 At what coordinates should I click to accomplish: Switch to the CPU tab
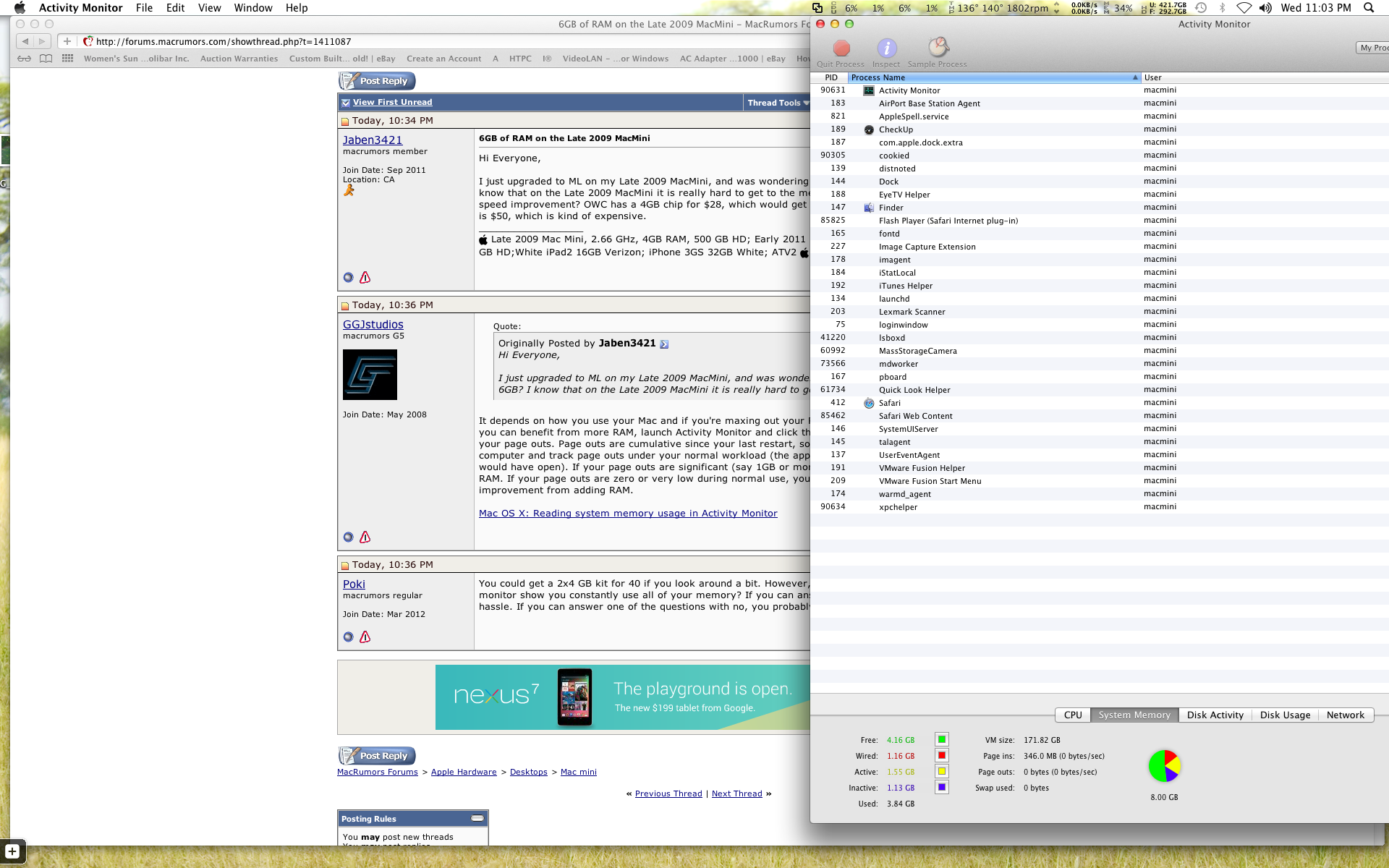click(x=1073, y=715)
